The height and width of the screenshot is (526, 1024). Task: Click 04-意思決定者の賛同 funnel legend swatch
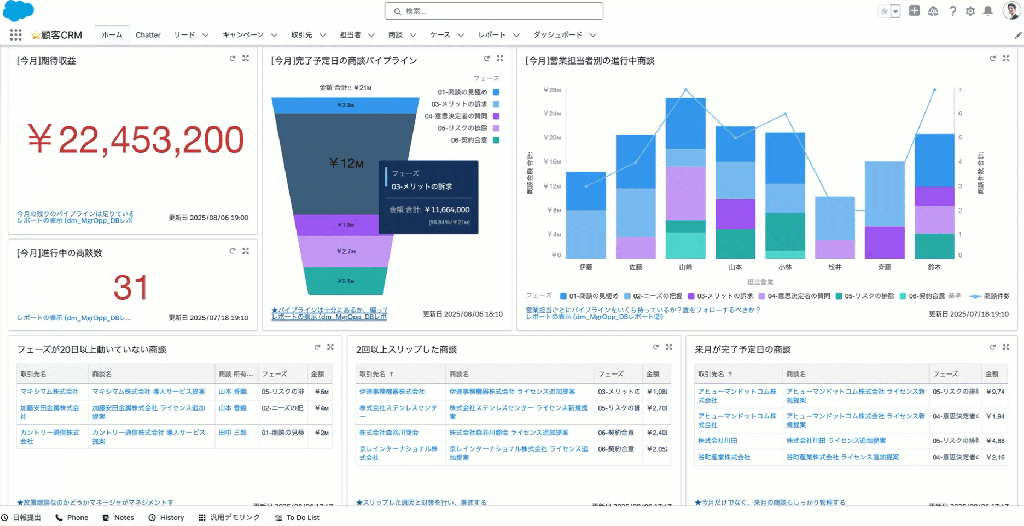point(496,116)
